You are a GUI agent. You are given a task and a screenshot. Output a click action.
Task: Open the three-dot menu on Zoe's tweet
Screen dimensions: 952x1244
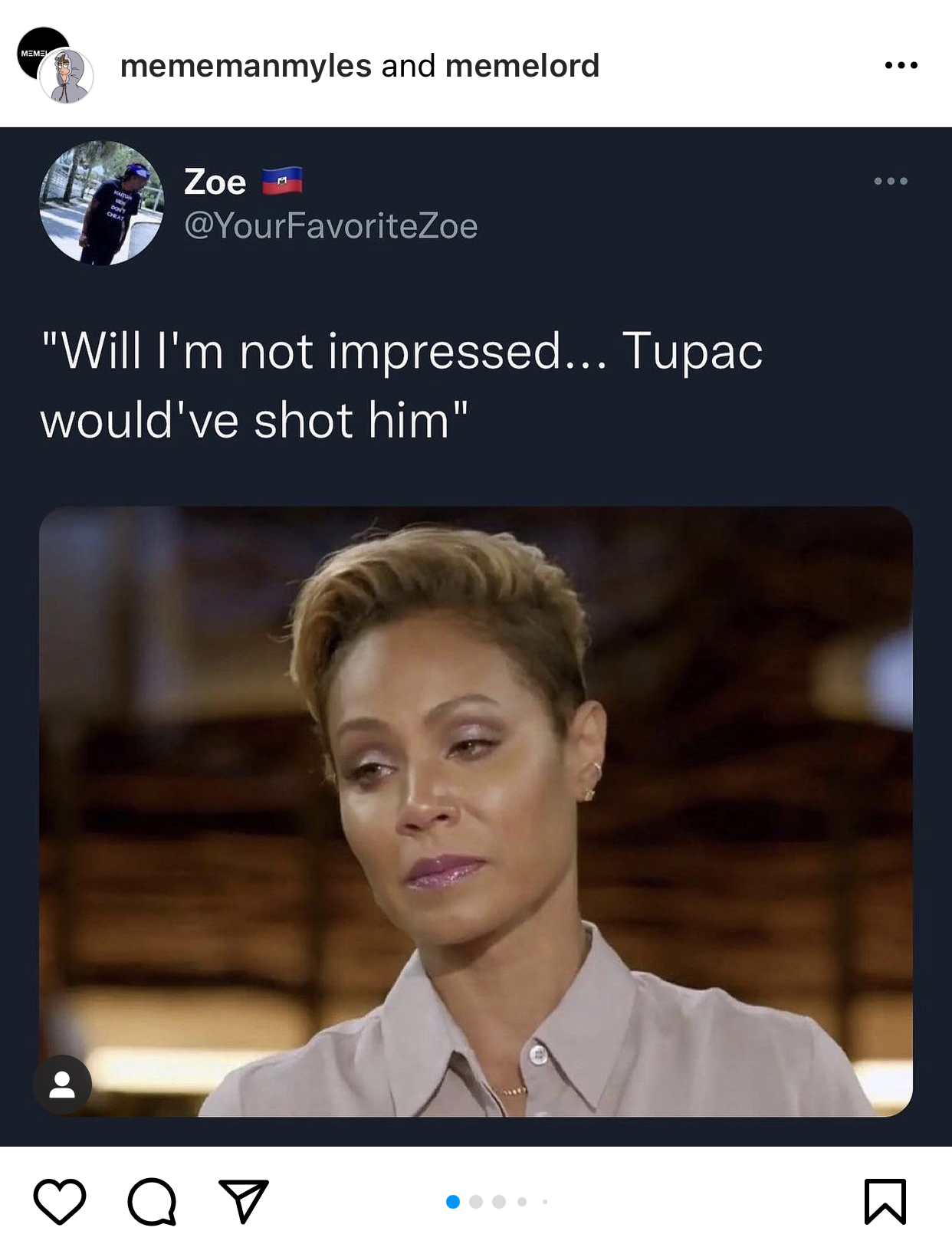tap(891, 182)
